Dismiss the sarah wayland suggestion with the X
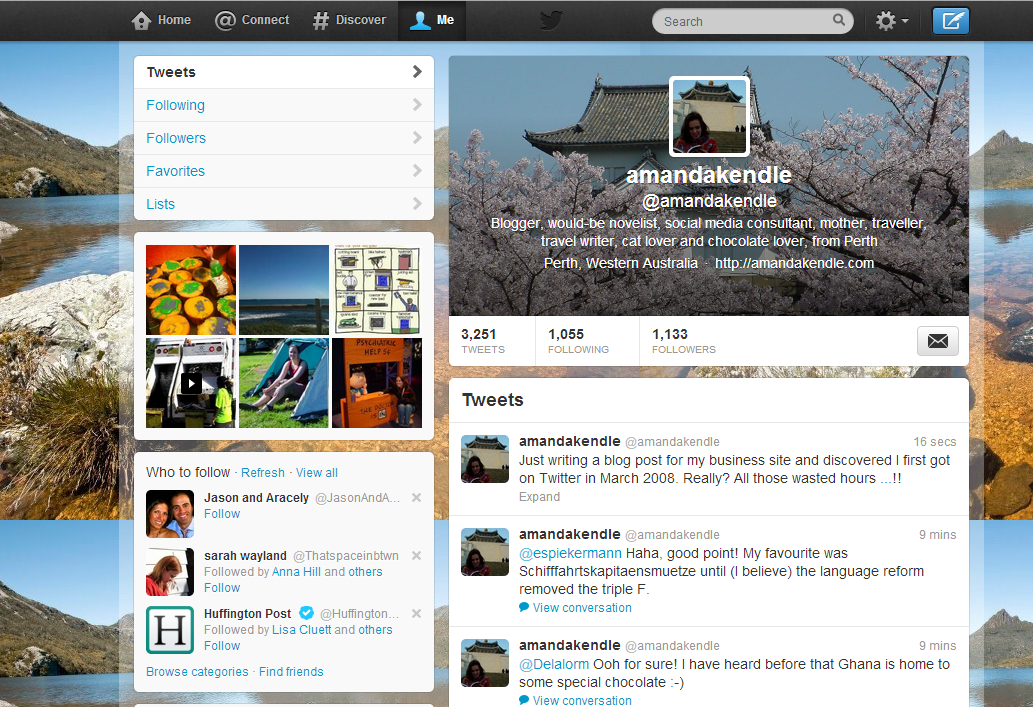1033x707 pixels. coord(416,555)
